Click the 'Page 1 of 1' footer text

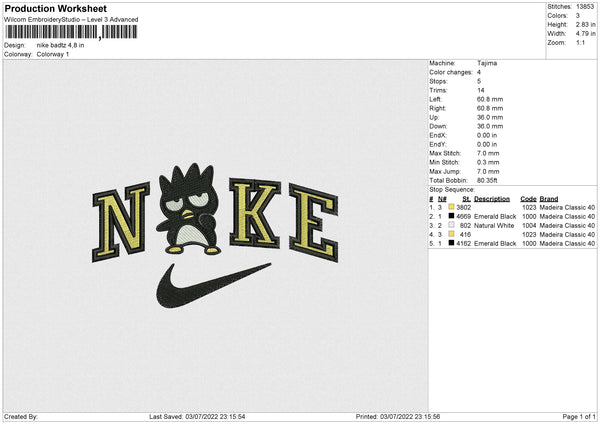pos(579,416)
